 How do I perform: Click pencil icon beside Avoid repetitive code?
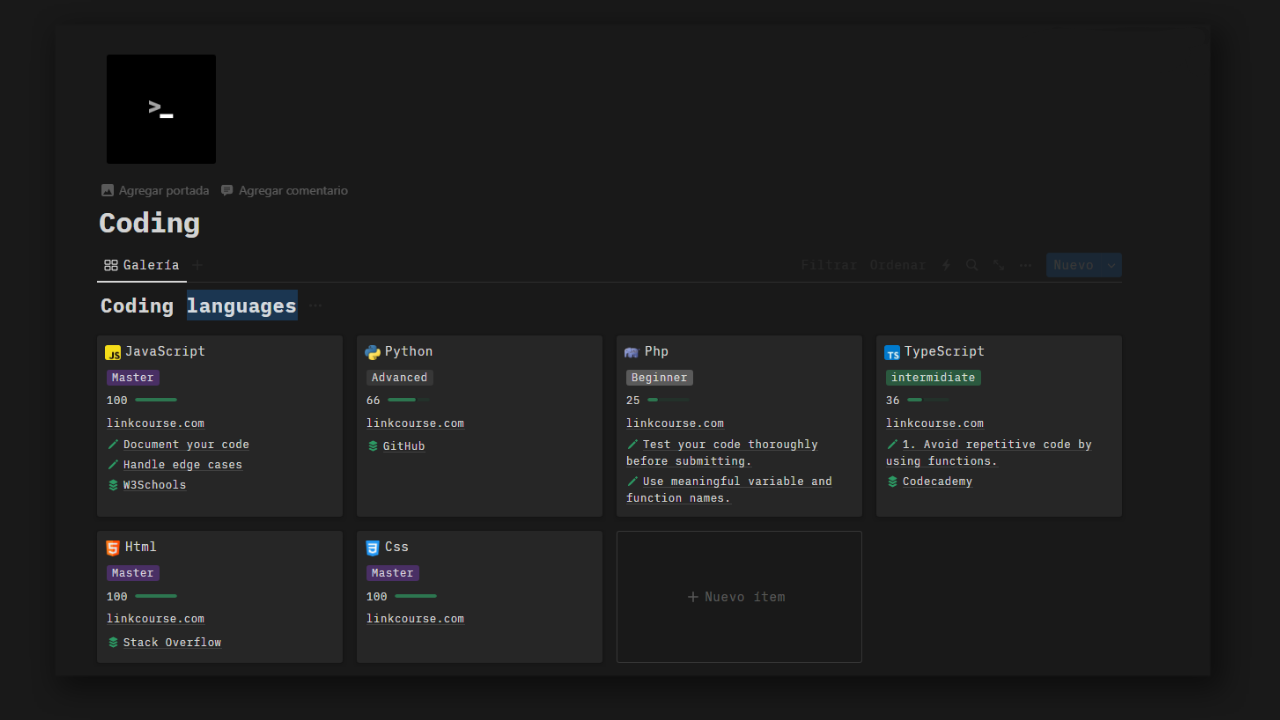(x=893, y=444)
